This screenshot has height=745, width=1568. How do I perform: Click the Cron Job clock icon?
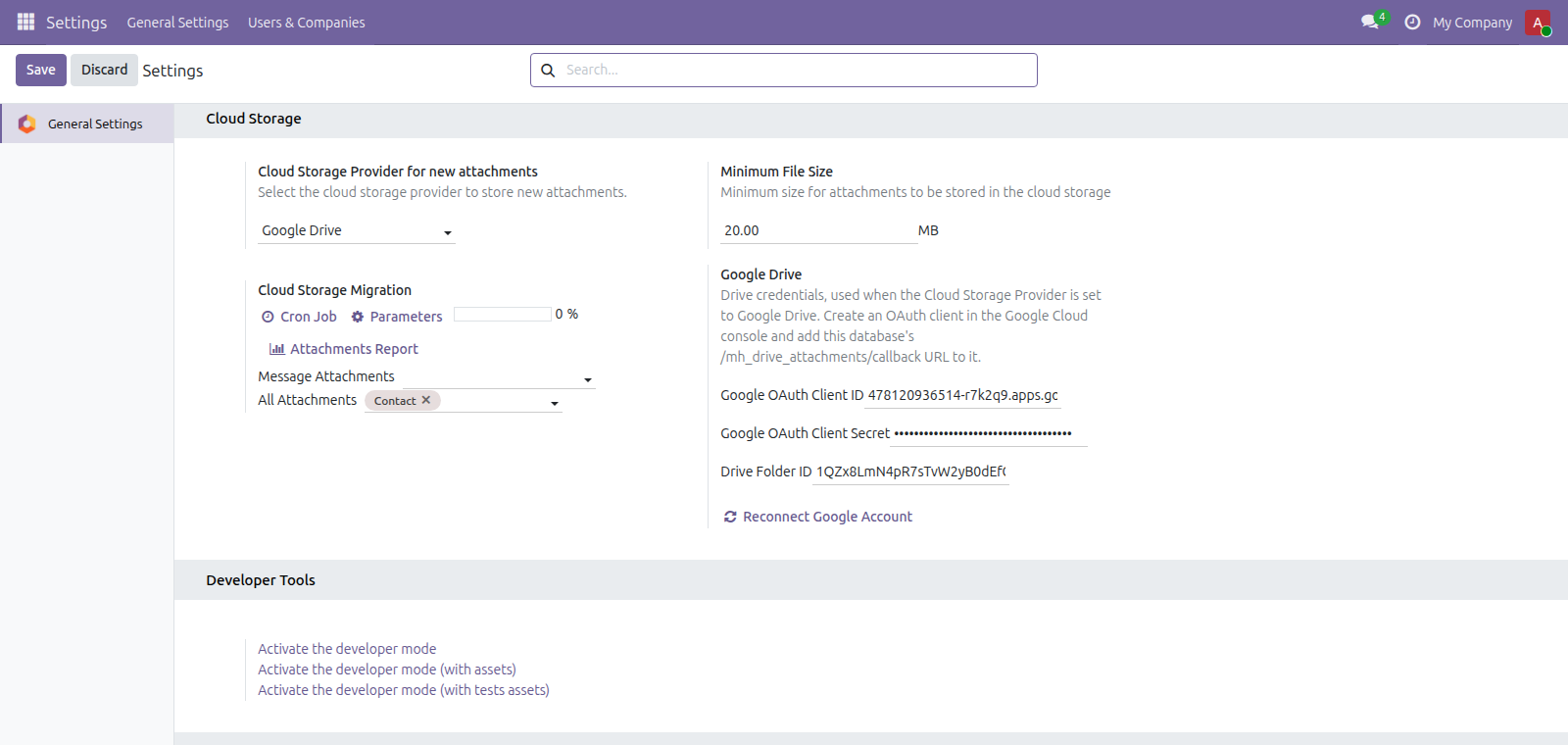coord(268,317)
